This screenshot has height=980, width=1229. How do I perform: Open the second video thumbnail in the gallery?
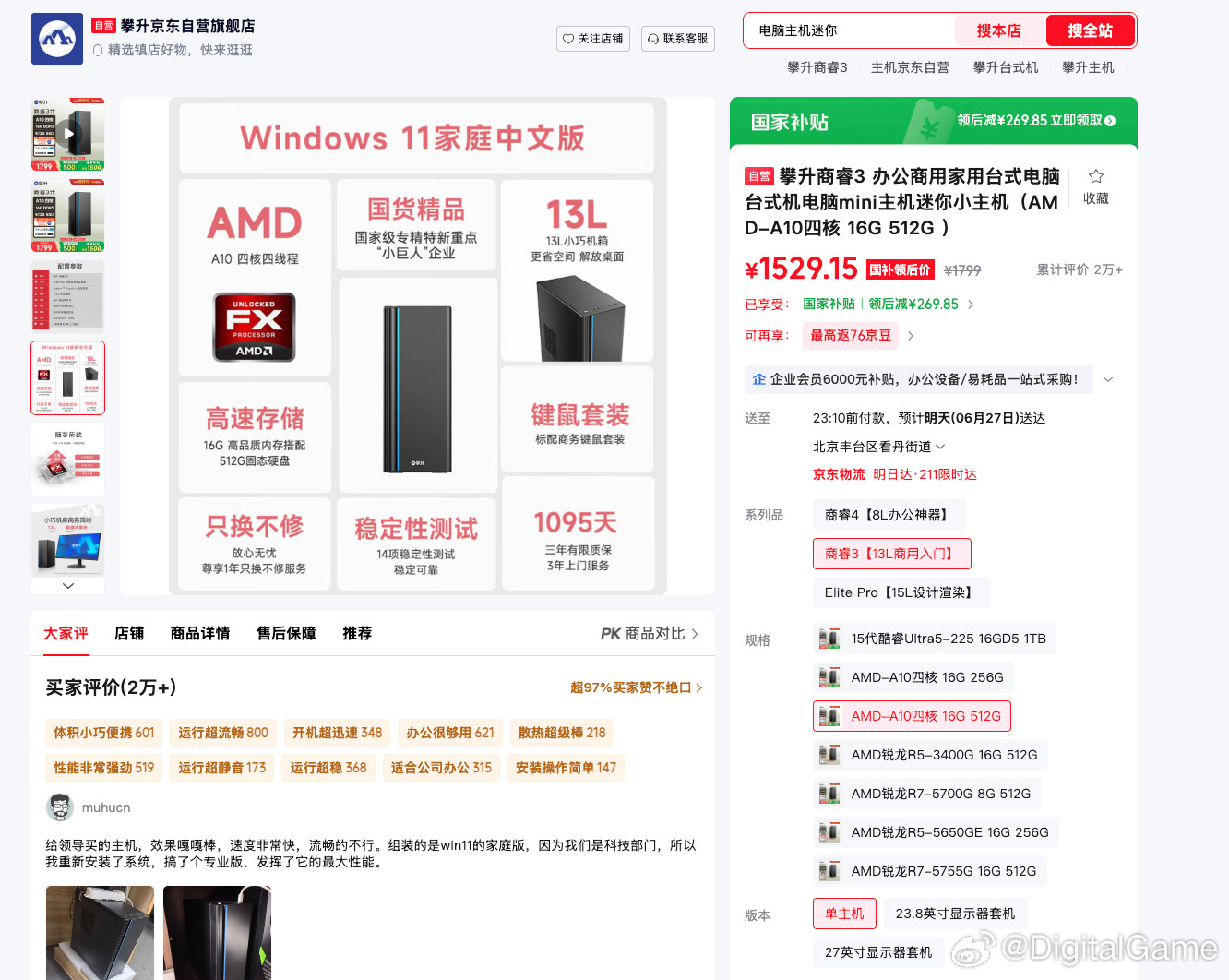click(x=68, y=216)
